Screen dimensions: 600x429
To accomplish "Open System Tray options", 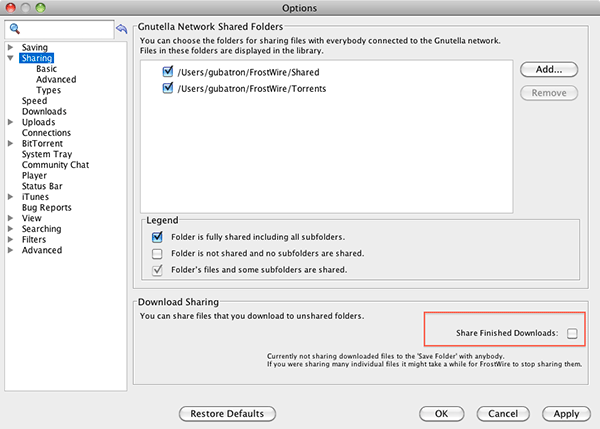I will [47, 154].
